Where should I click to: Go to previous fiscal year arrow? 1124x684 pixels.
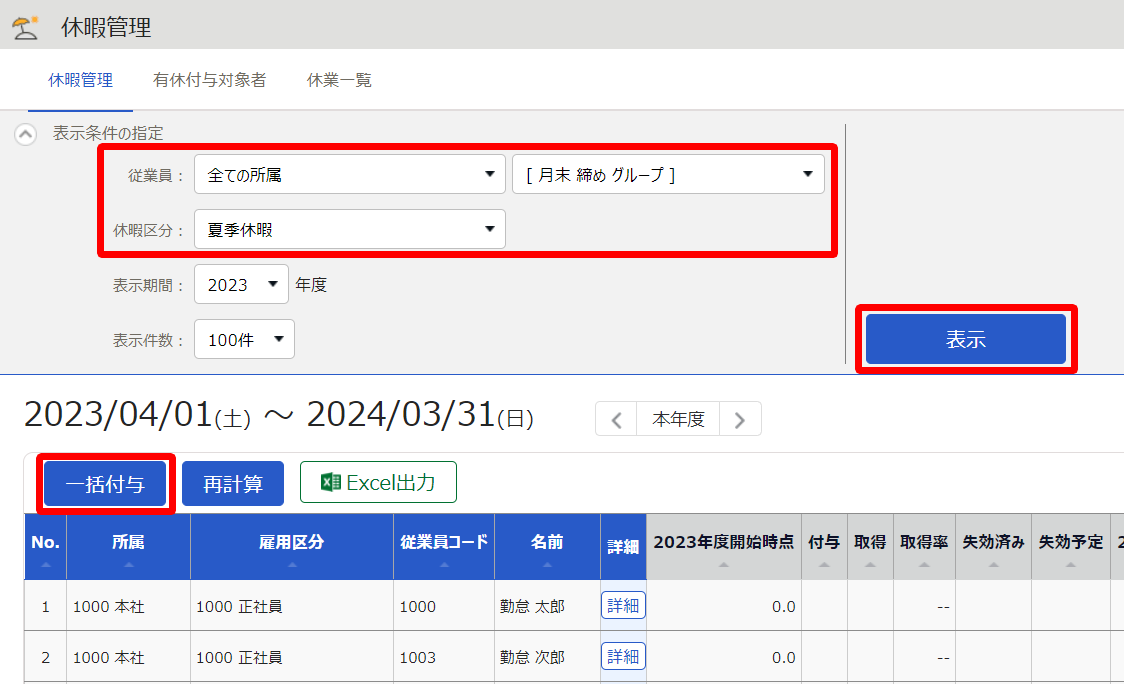pyautogui.click(x=616, y=419)
